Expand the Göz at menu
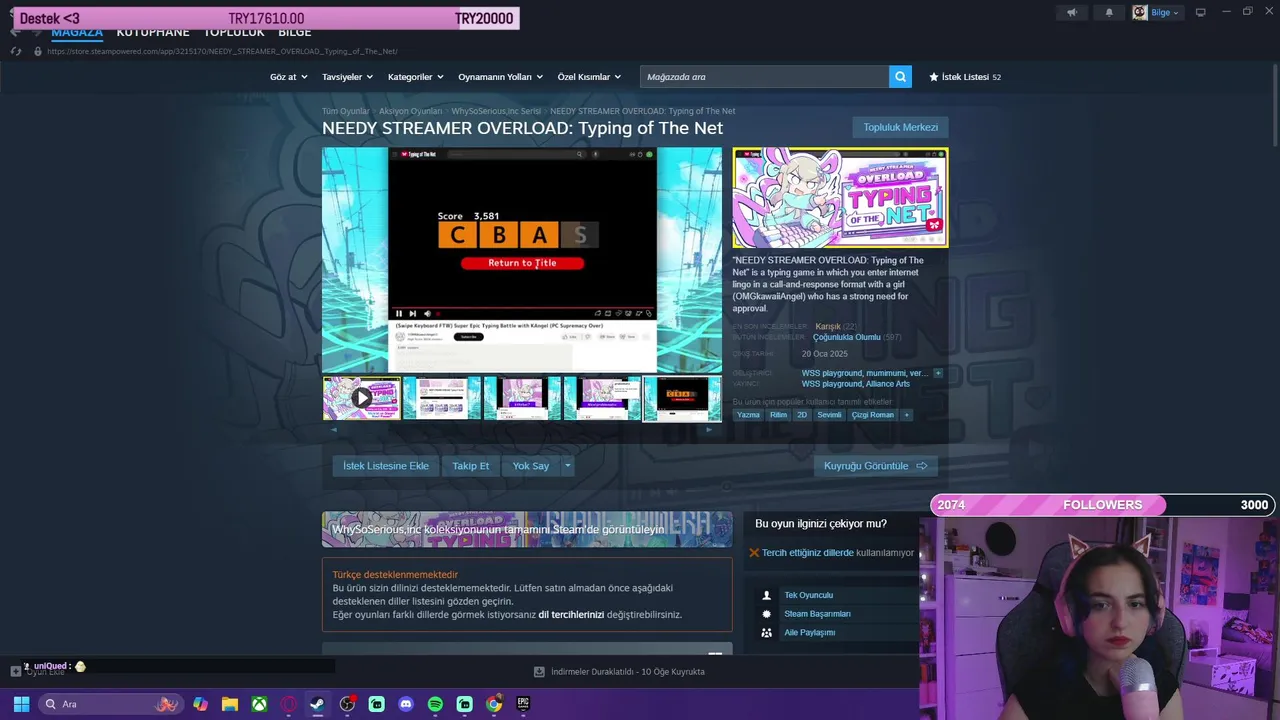1280x720 pixels. click(289, 77)
